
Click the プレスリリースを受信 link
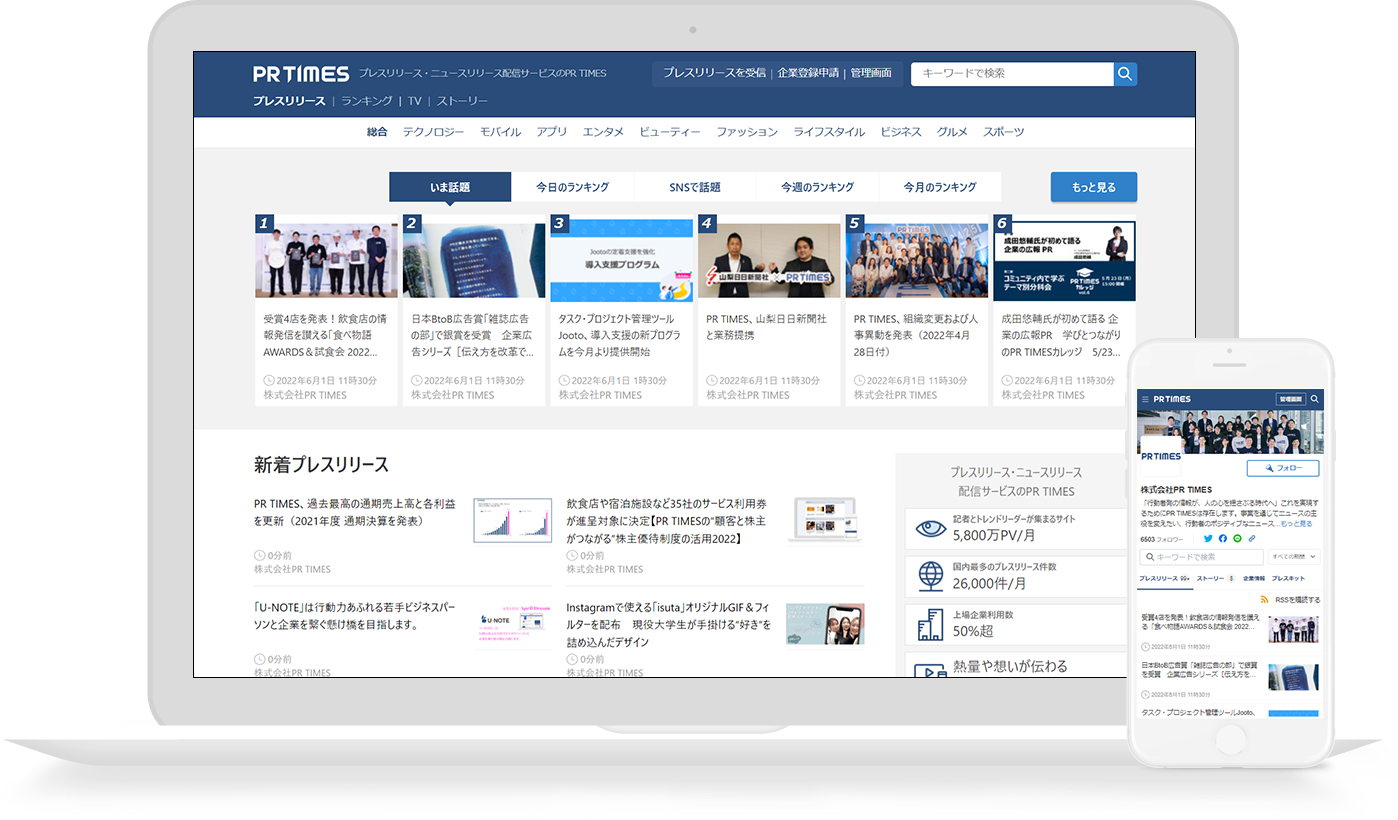coord(714,73)
